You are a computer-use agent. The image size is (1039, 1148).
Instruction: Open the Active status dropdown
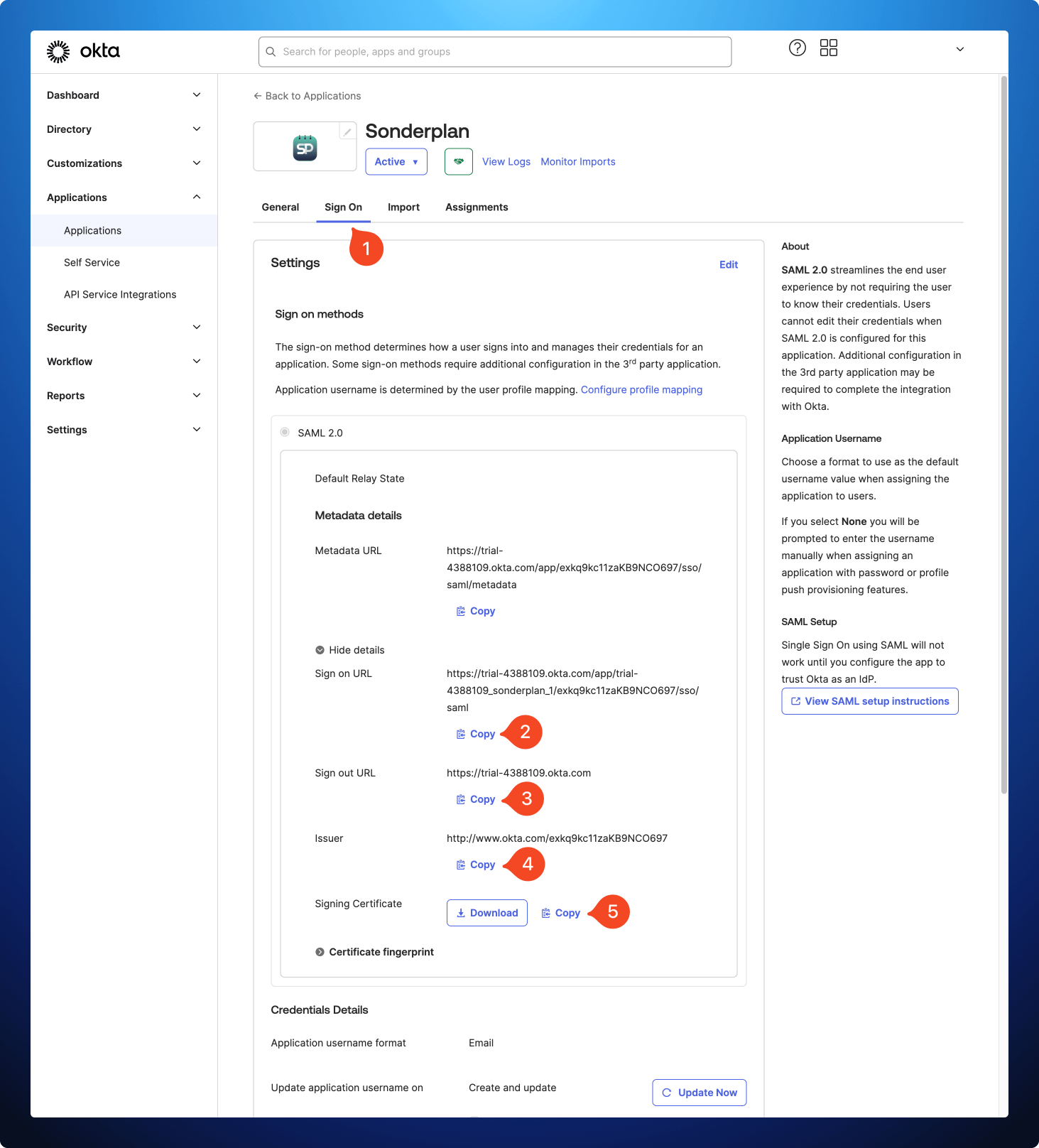(396, 161)
